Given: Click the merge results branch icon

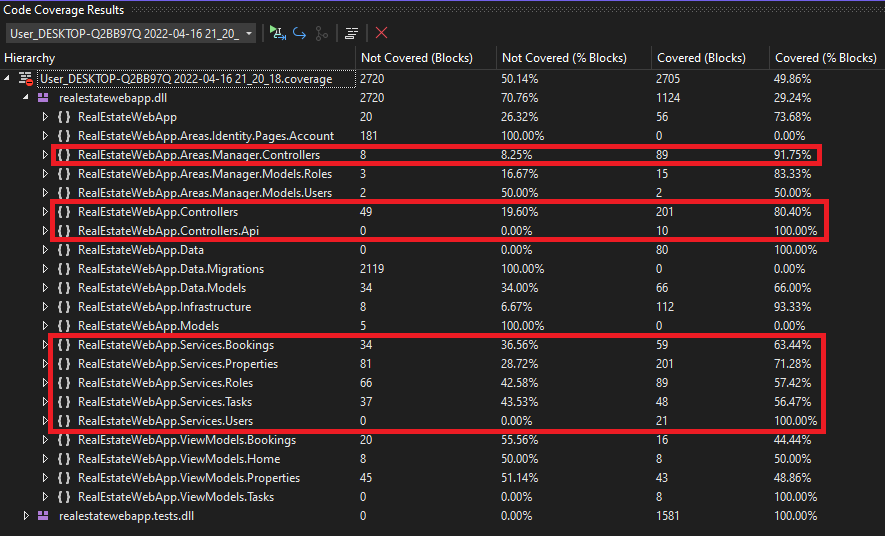Looking at the screenshot, I should point(322,33).
